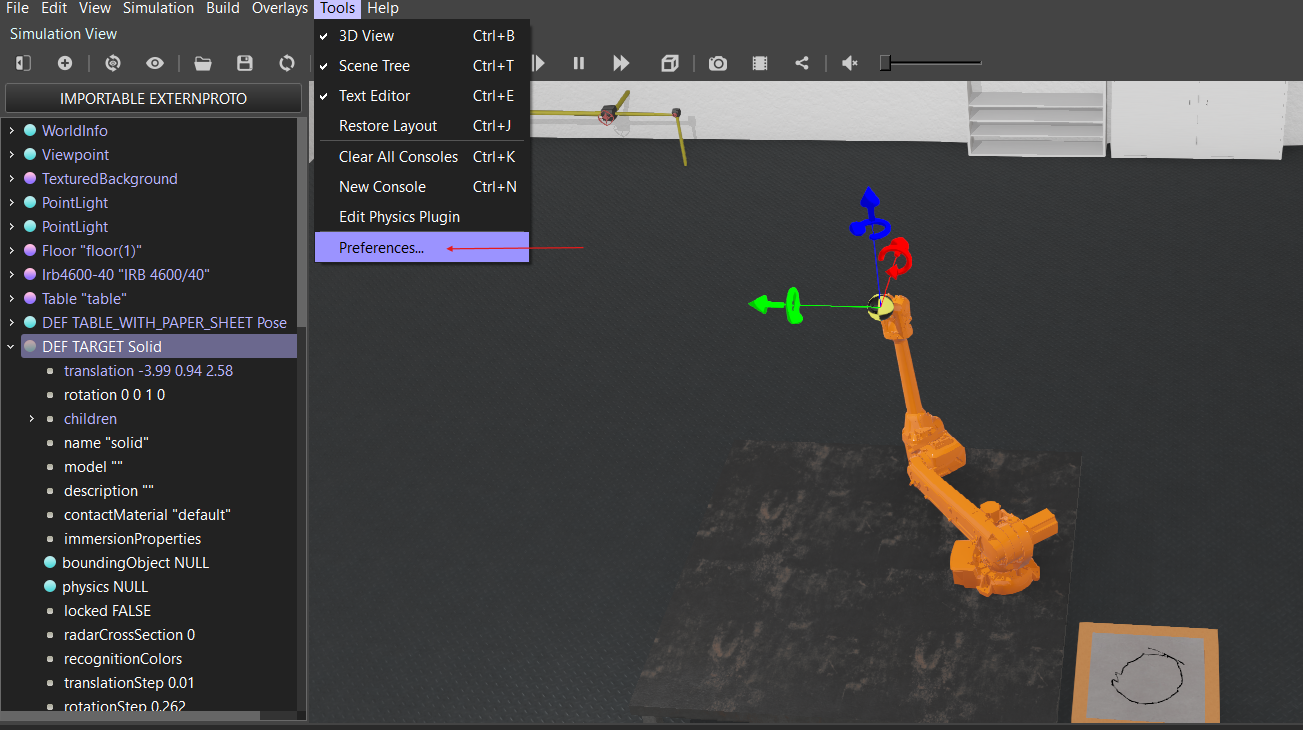
Task: Toggle the rendering cube icon
Action: pos(670,63)
